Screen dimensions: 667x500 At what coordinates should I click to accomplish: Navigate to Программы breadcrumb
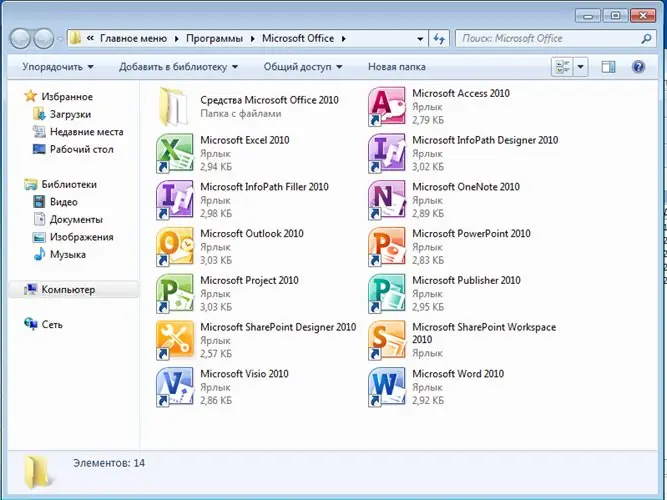pos(214,38)
